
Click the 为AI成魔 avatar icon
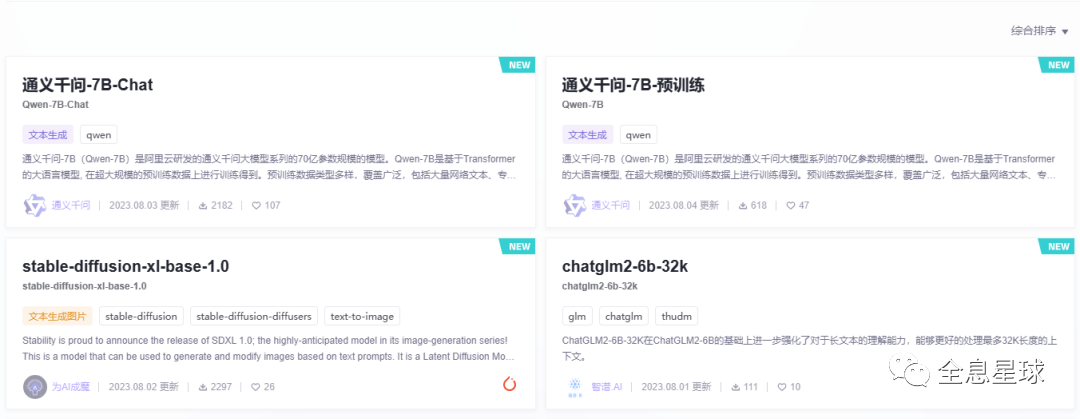click(x=35, y=387)
